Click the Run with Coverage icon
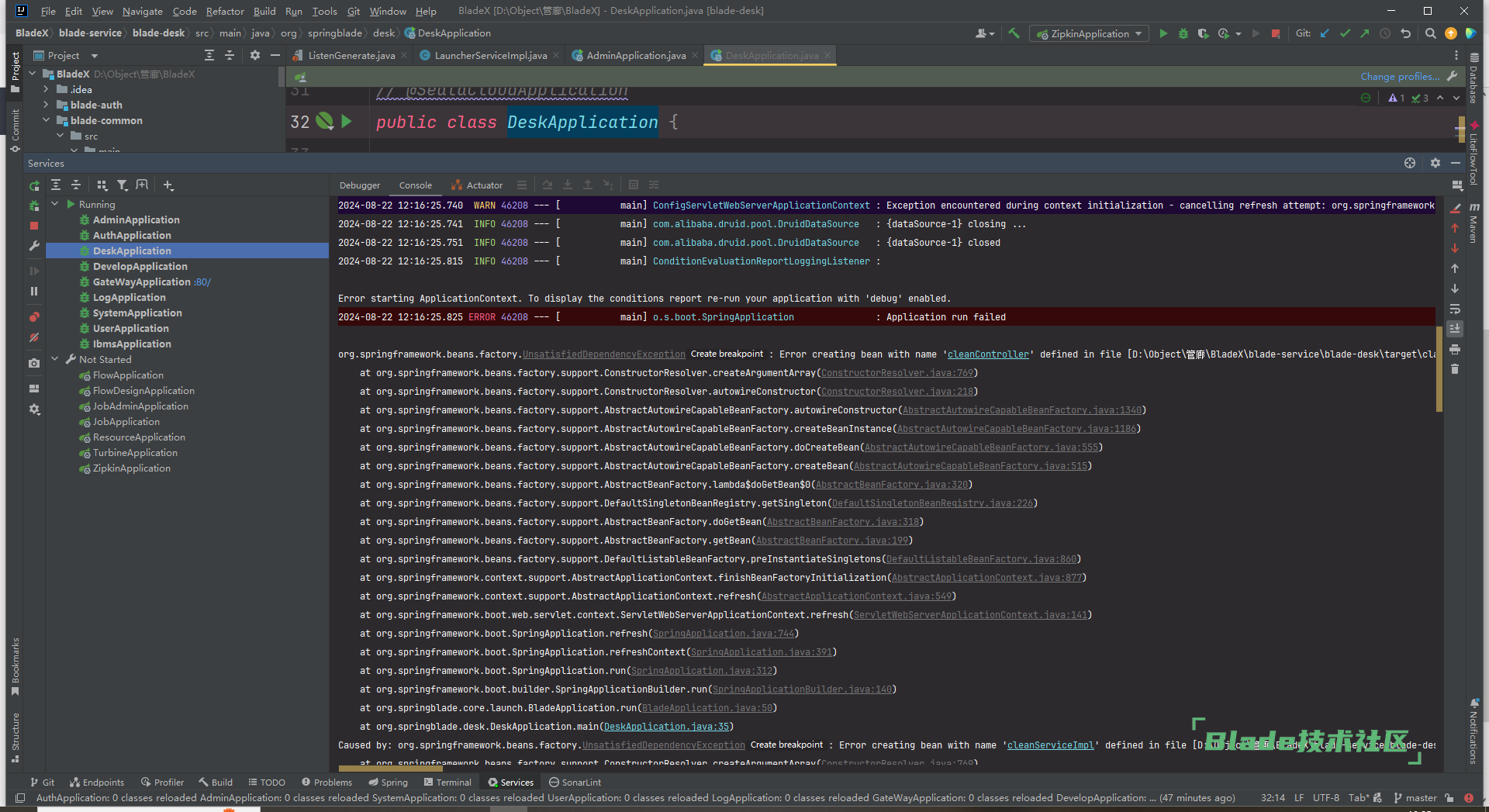Image resolution: width=1489 pixels, height=812 pixels. click(x=1203, y=33)
